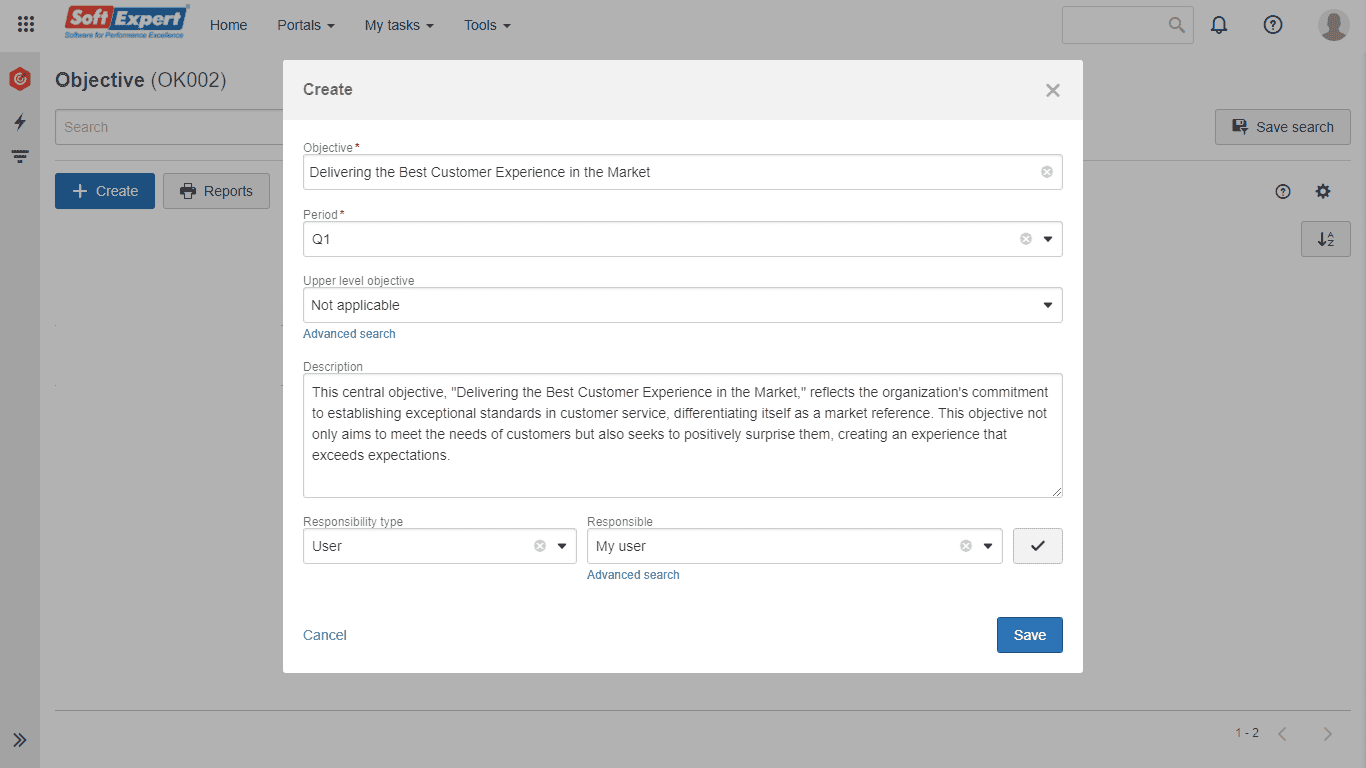Click Cancel in the Create dialog

click(x=325, y=635)
